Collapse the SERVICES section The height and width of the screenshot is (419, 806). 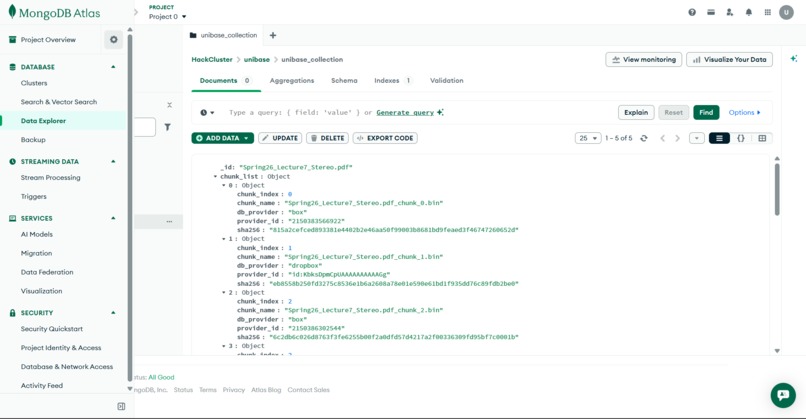click(x=113, y=218)
